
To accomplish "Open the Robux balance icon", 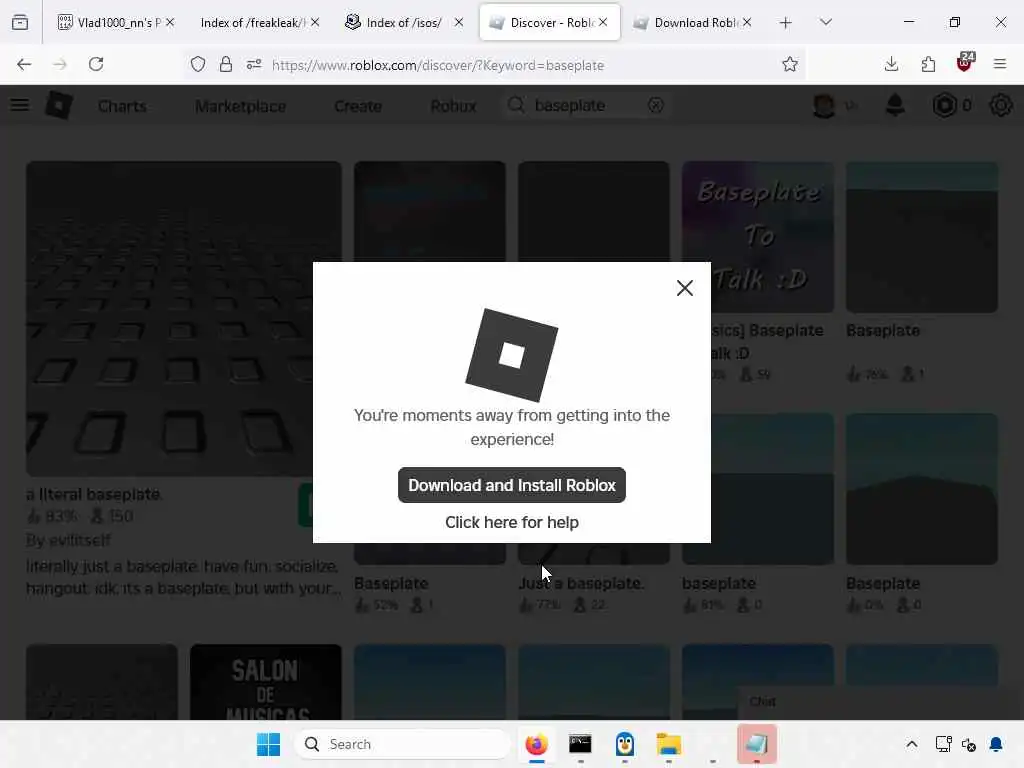I will (944, 105).
